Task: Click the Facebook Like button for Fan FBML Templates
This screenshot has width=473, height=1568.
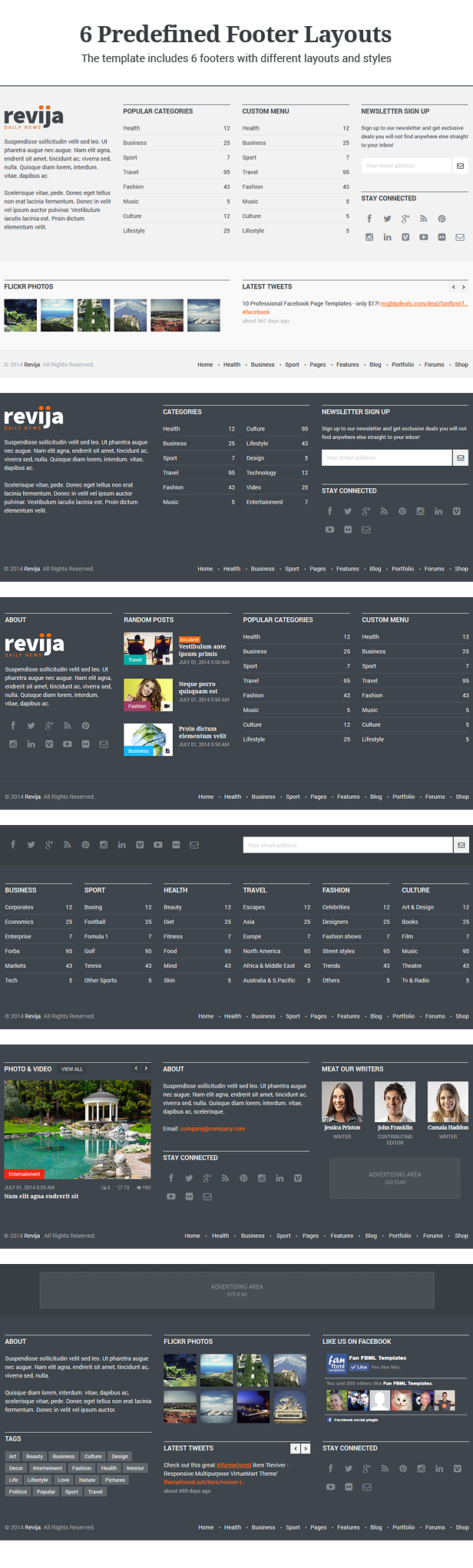Action: point(359,1366)
